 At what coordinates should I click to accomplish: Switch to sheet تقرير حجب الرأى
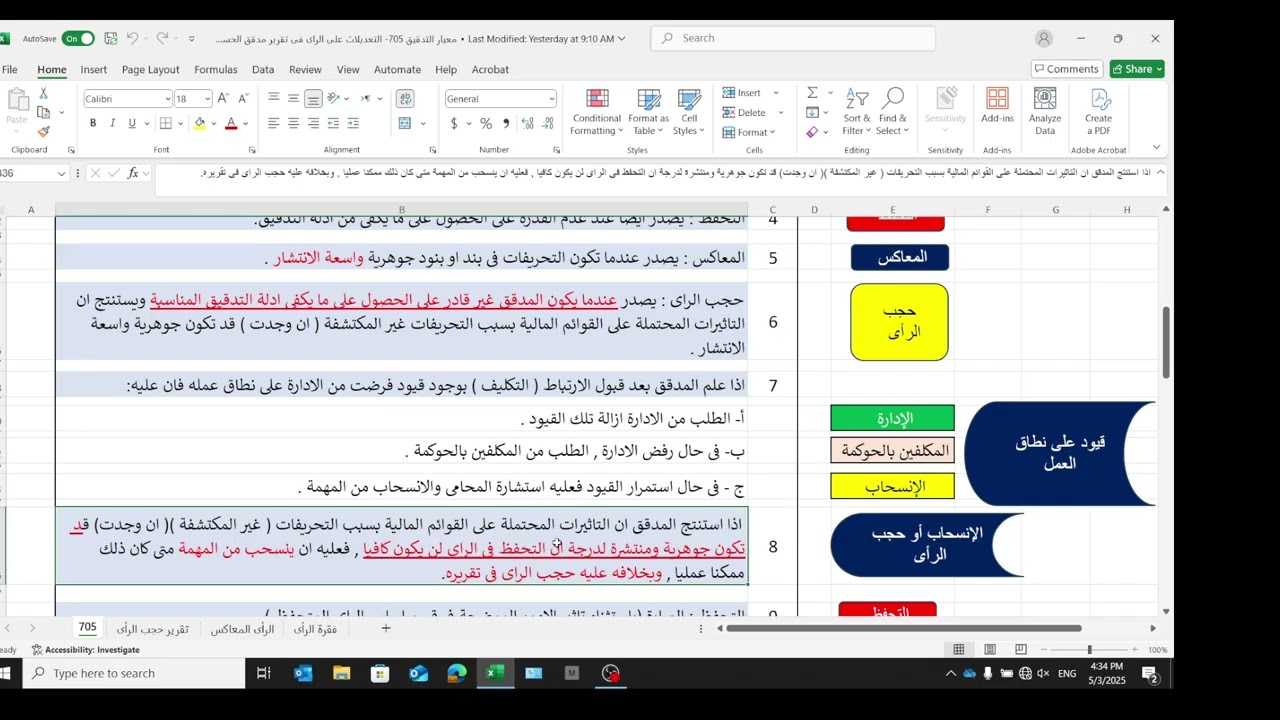pyautogui.click(x=153, y=628)
